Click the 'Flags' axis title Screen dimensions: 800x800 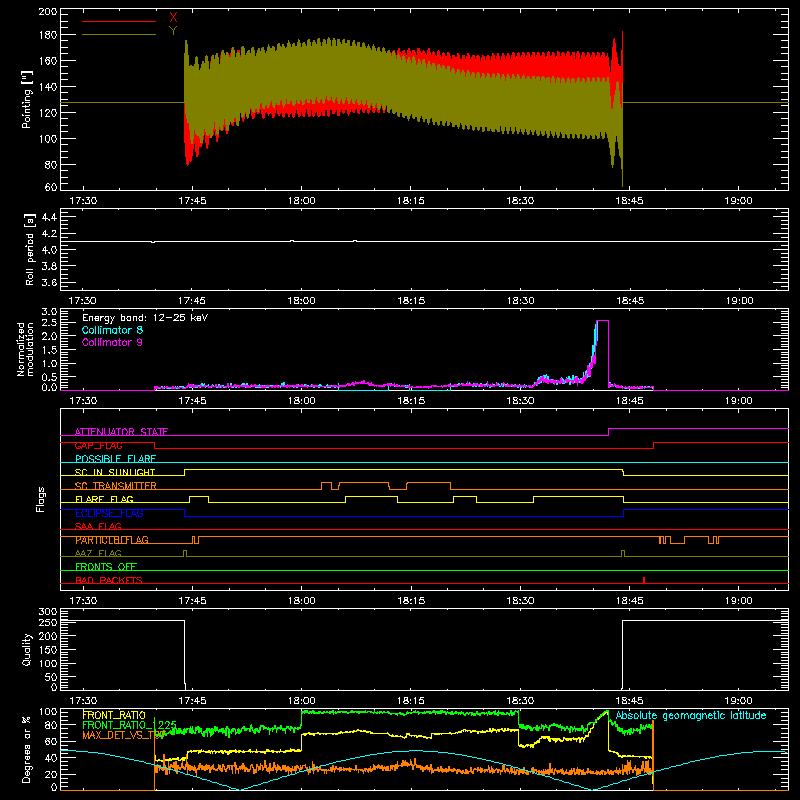[40, 499]
